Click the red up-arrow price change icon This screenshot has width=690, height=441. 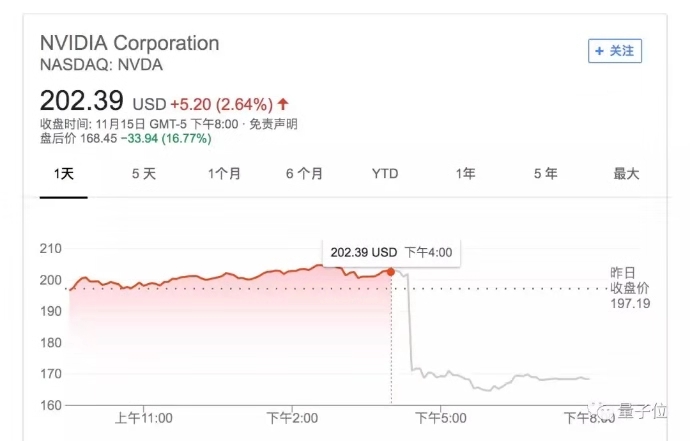(x=283, y=103)
